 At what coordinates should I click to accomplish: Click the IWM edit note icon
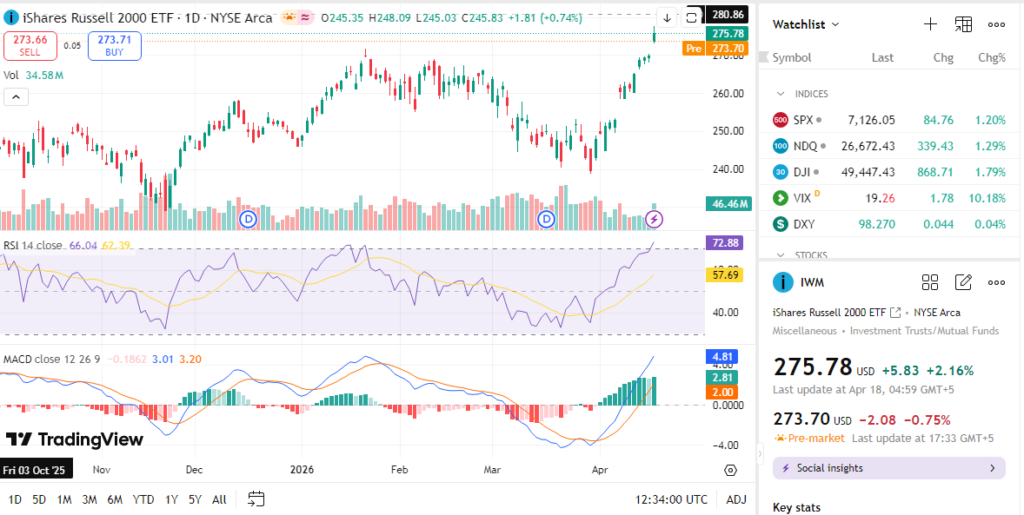pyautogui.click(x=963, y=282)
